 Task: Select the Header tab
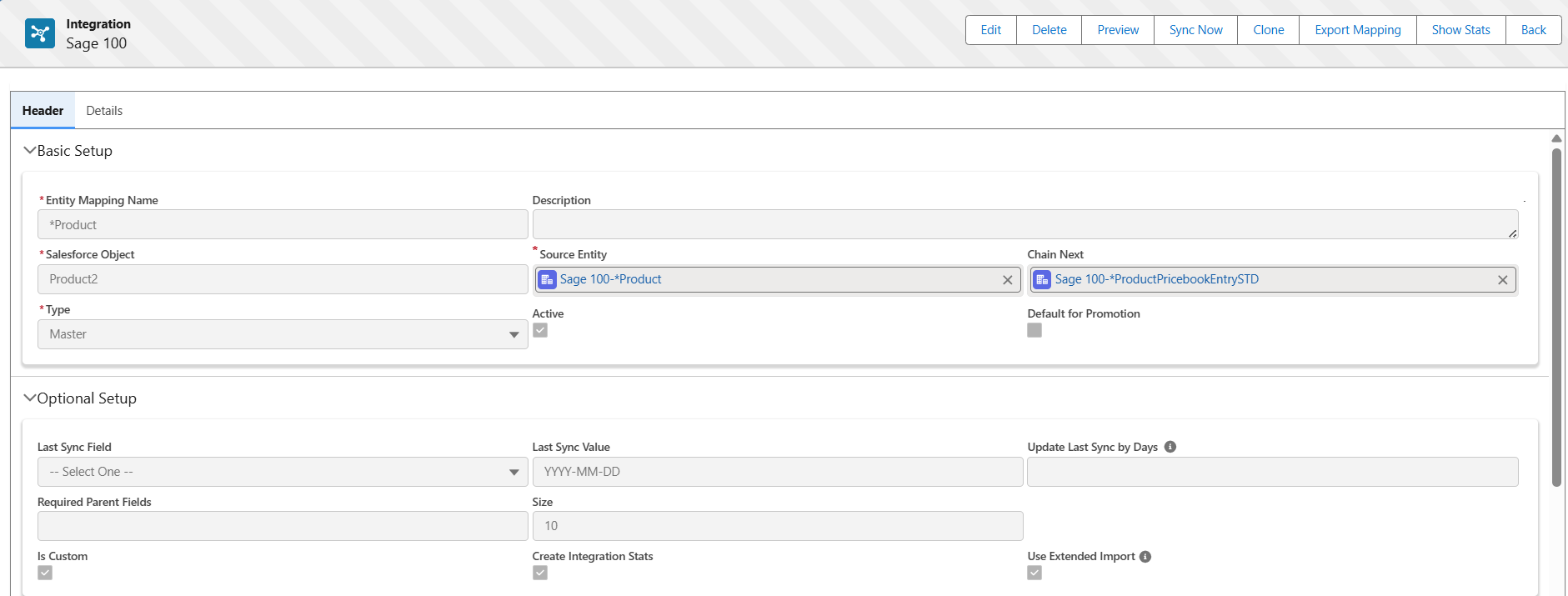pyautogui.click(x=43, y=111)
